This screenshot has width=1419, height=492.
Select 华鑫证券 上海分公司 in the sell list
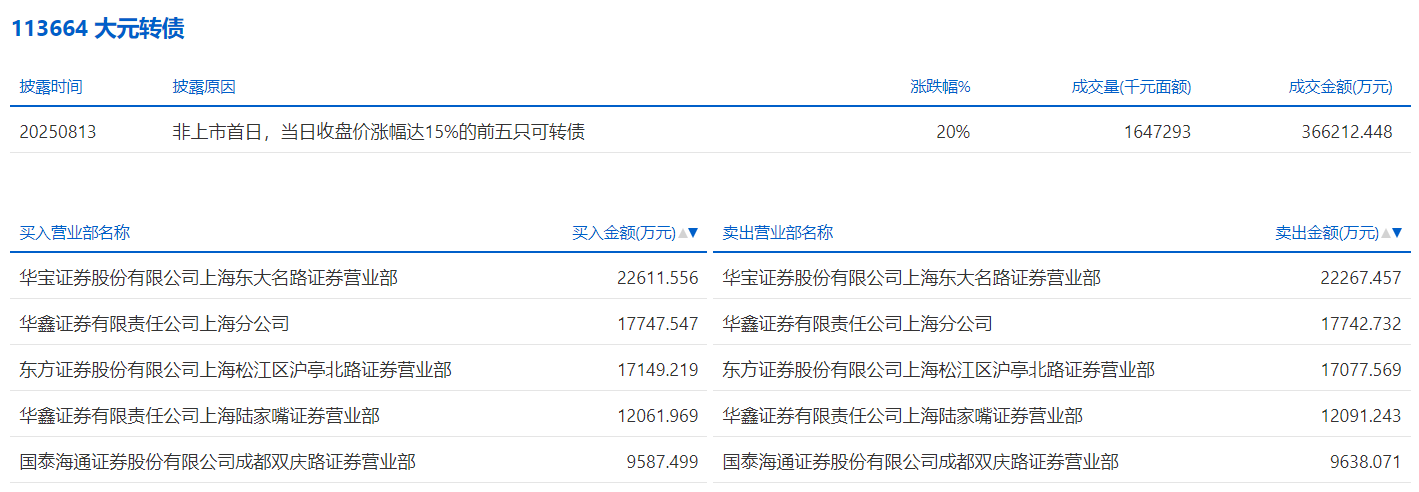(x=857, y=324)
